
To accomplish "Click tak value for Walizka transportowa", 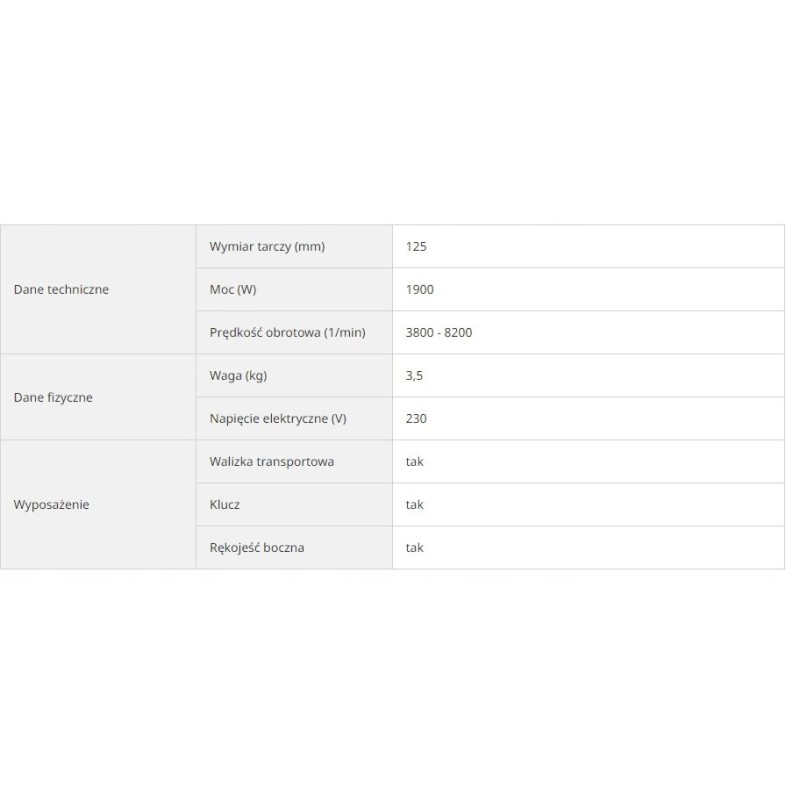I will (x=414, y=462).
